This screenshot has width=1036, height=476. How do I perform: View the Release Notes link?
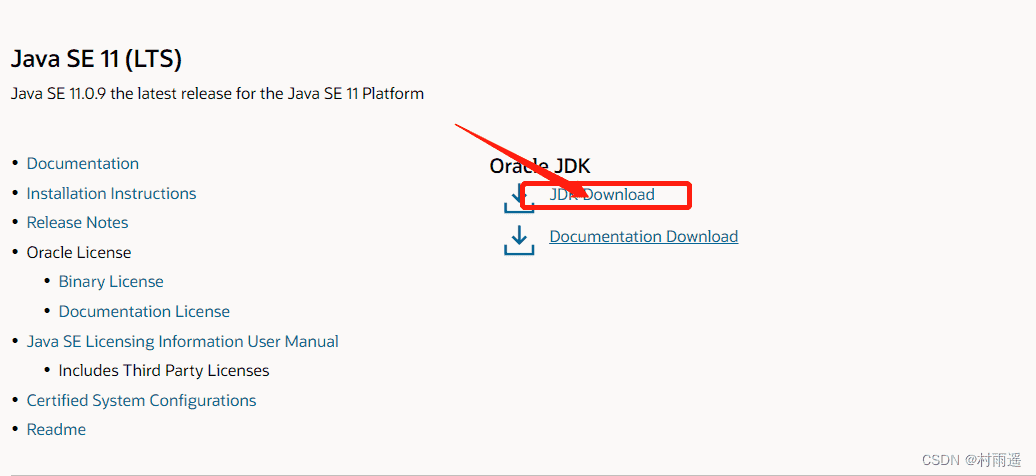tap(77, 223)
